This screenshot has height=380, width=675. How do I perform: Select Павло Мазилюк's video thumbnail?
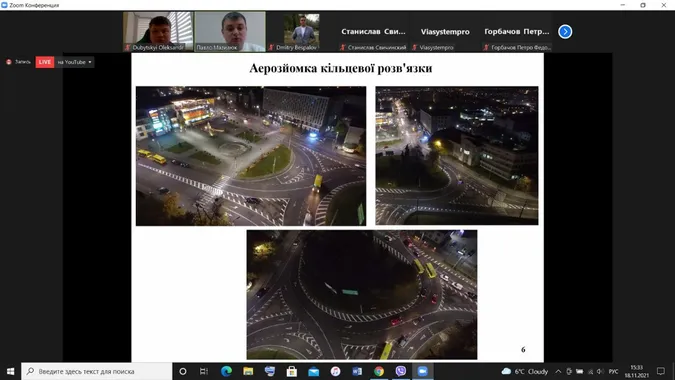tap(230, 32)
